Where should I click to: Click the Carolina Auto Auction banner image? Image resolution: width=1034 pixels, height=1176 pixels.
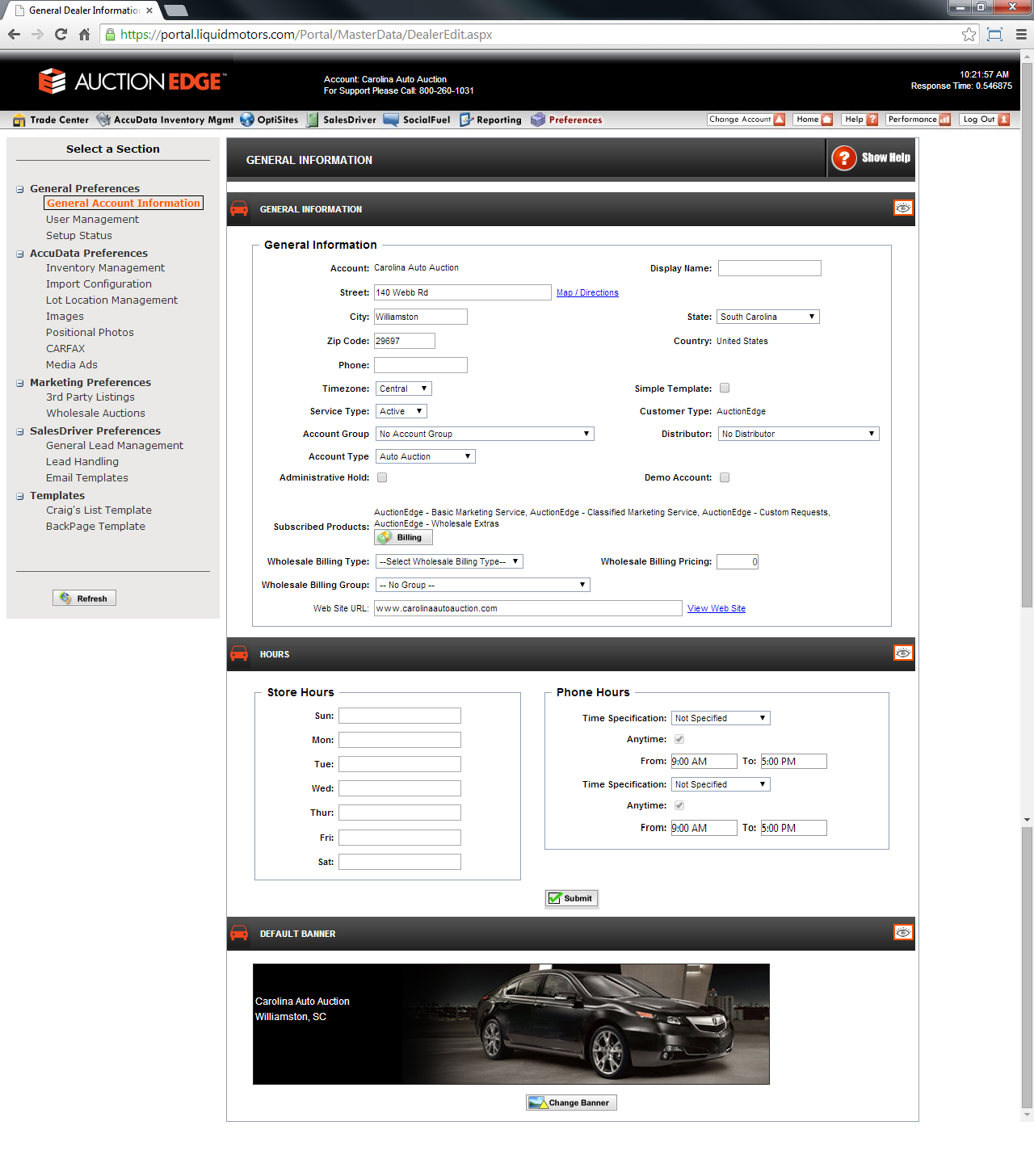coord(511,1024)
